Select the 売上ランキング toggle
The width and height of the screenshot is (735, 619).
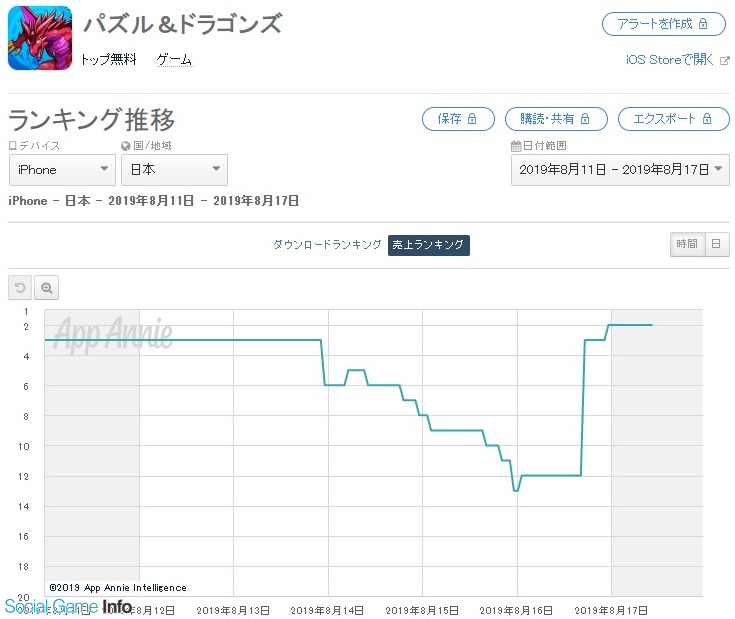click(x=428, y=244)
